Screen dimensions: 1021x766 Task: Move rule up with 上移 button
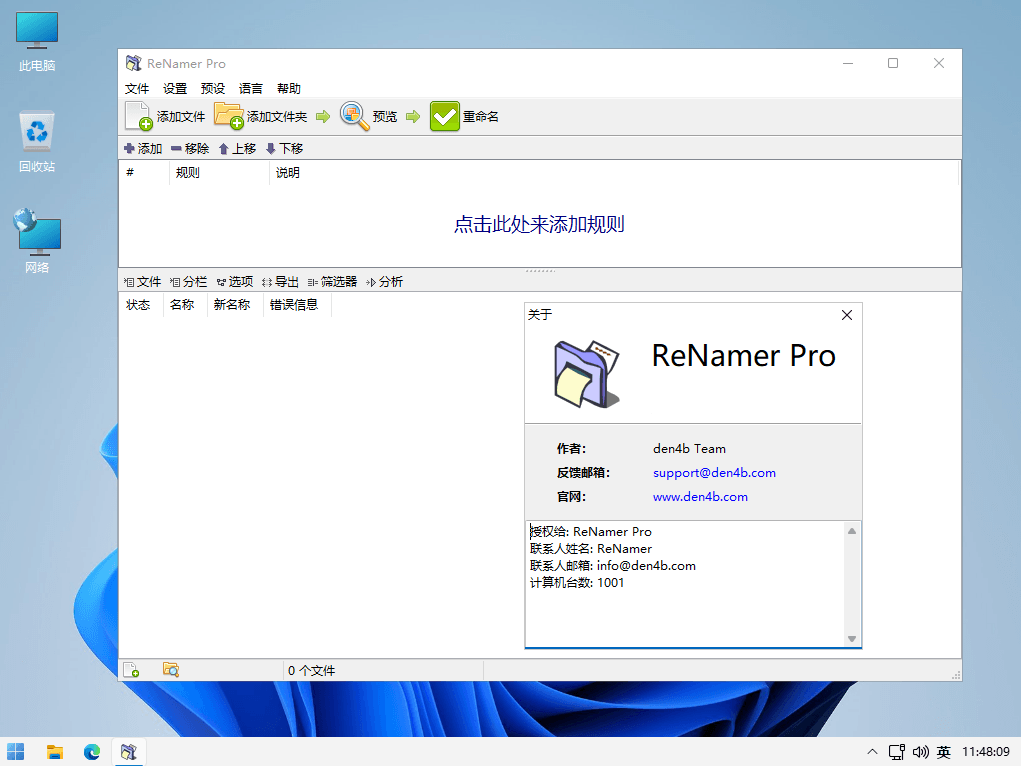(x=238, y=149)
